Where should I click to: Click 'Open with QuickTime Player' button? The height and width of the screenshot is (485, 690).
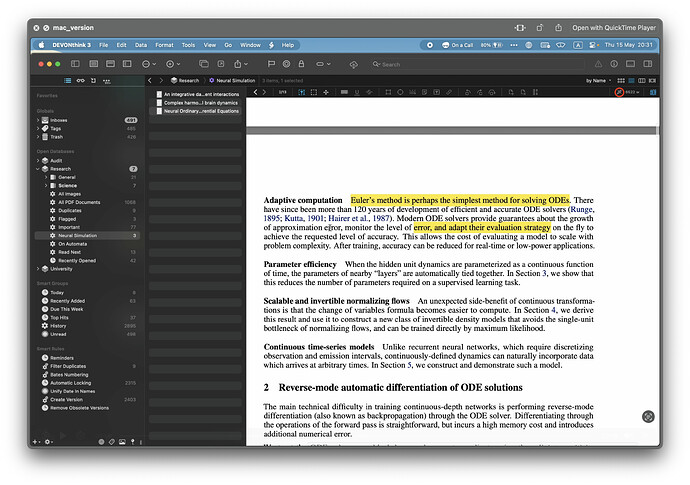[x=614, y=28]
